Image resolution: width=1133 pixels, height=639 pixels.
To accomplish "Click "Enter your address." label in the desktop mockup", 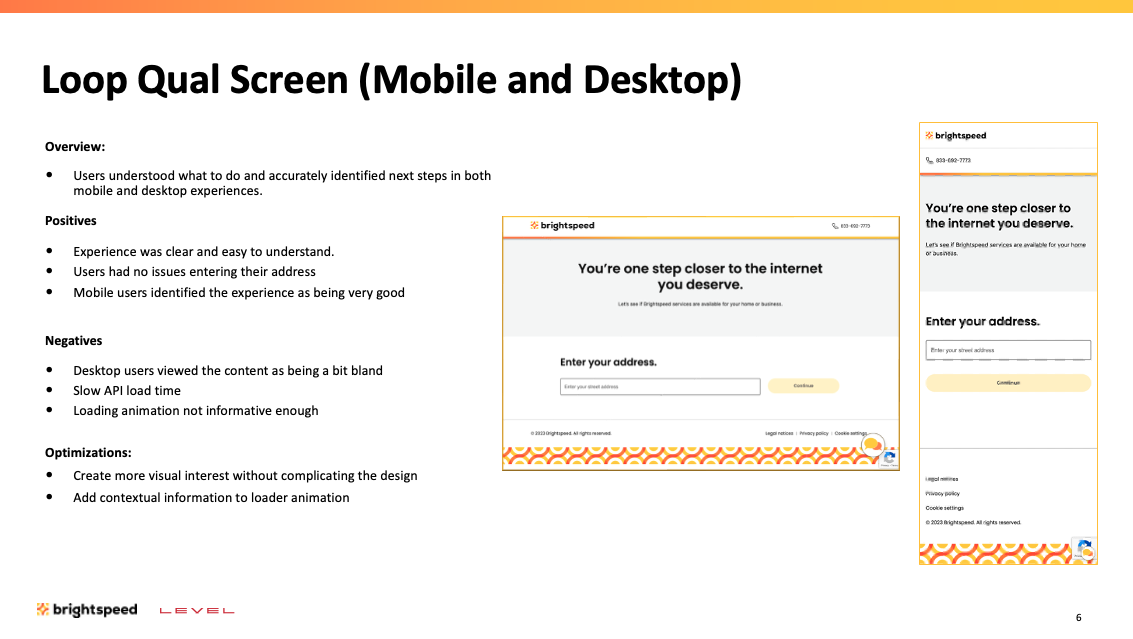I will [608, 362].
